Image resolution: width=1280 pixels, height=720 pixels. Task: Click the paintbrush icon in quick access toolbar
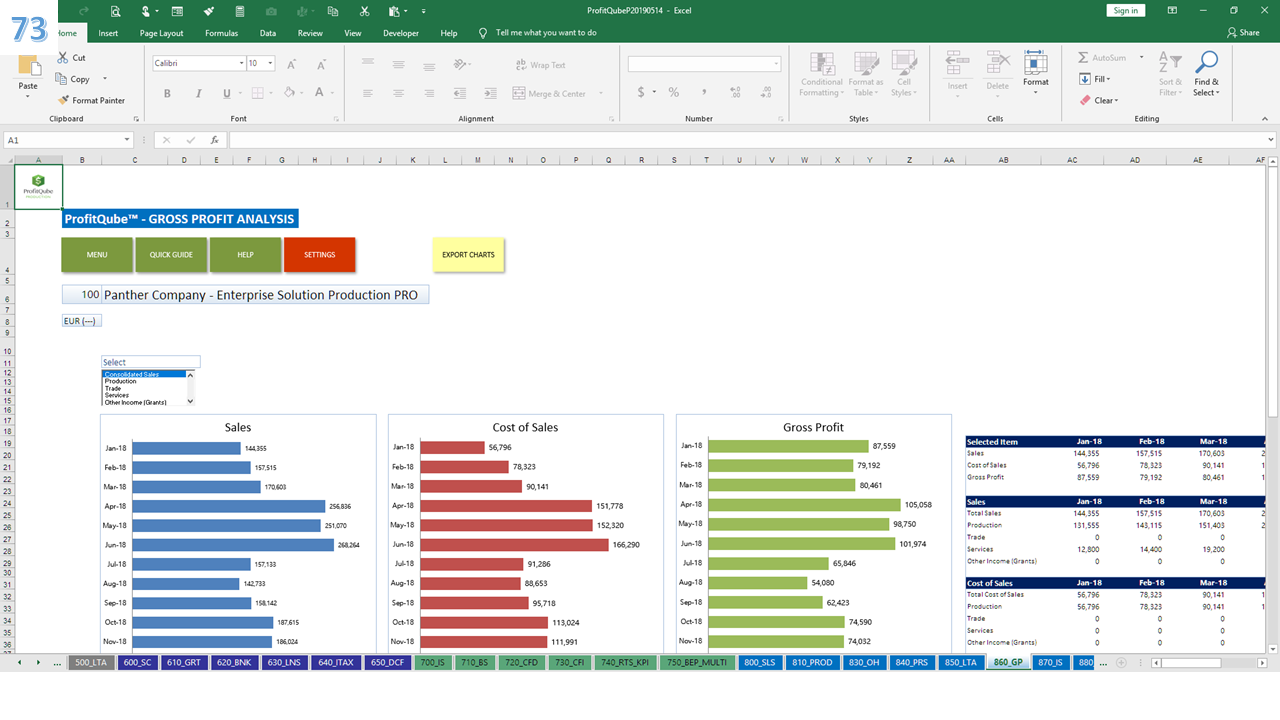pos(209,11)
